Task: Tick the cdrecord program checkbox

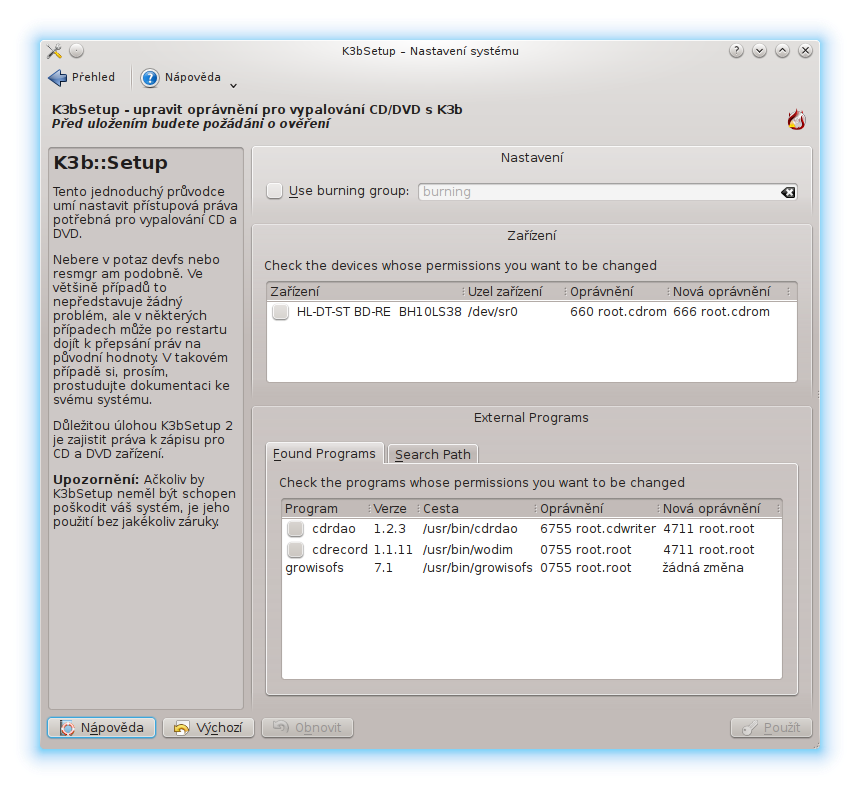Action: 295,549
